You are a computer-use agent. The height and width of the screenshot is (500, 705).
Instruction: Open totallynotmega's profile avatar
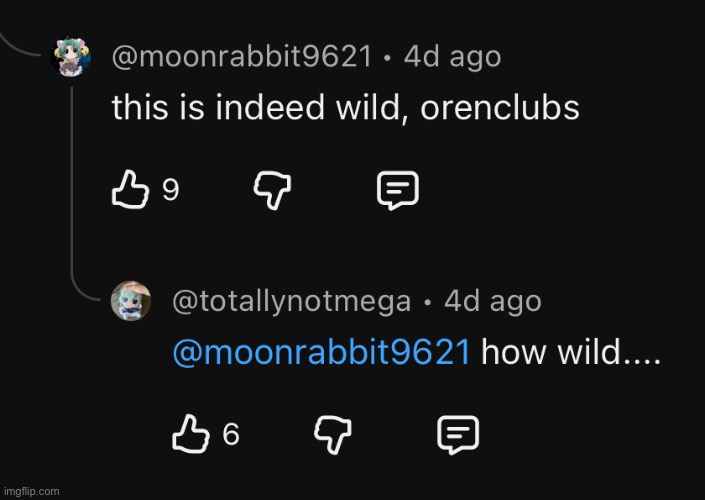click(131, 301)
